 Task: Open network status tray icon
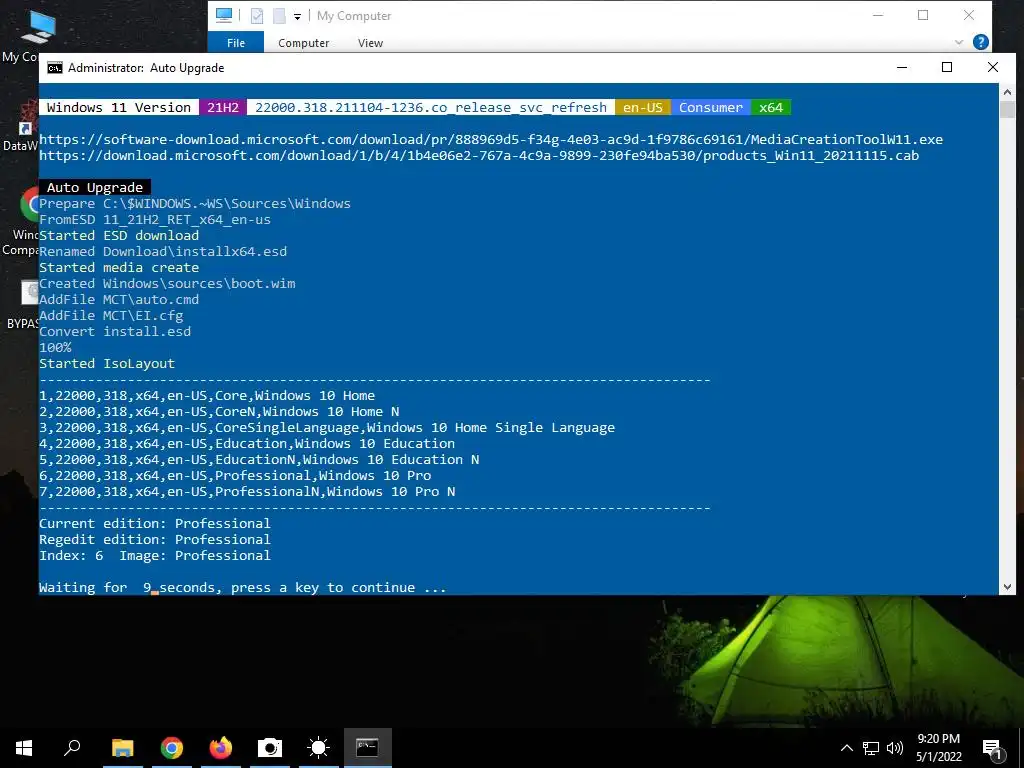click(x=871, y=748)
